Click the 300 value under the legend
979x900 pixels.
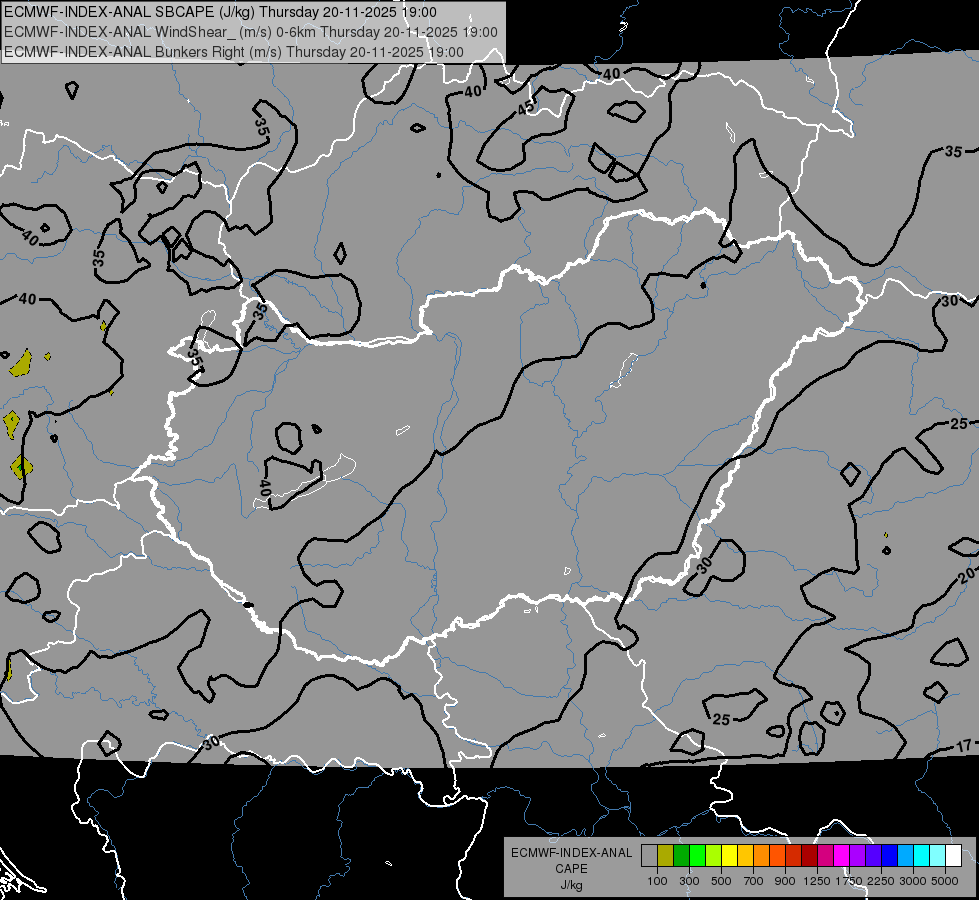689,881
